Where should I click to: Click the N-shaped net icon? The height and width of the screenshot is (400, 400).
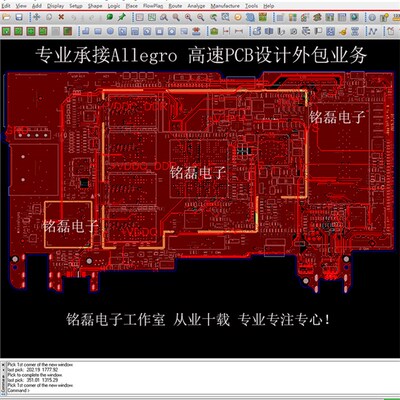click(x=372, y=31)
